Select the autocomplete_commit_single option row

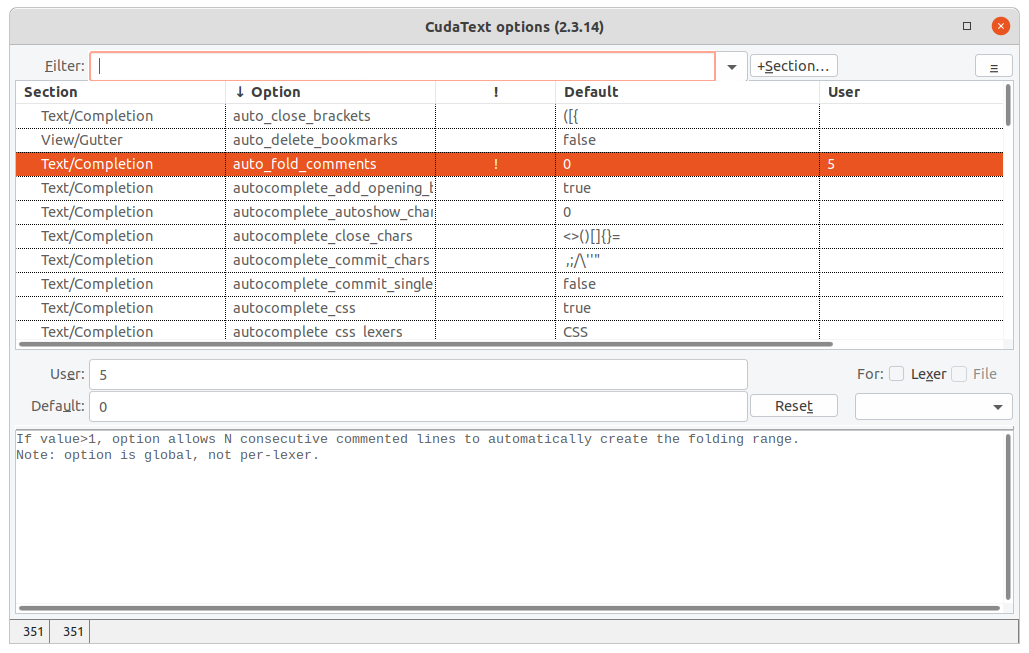click(509, 284)
